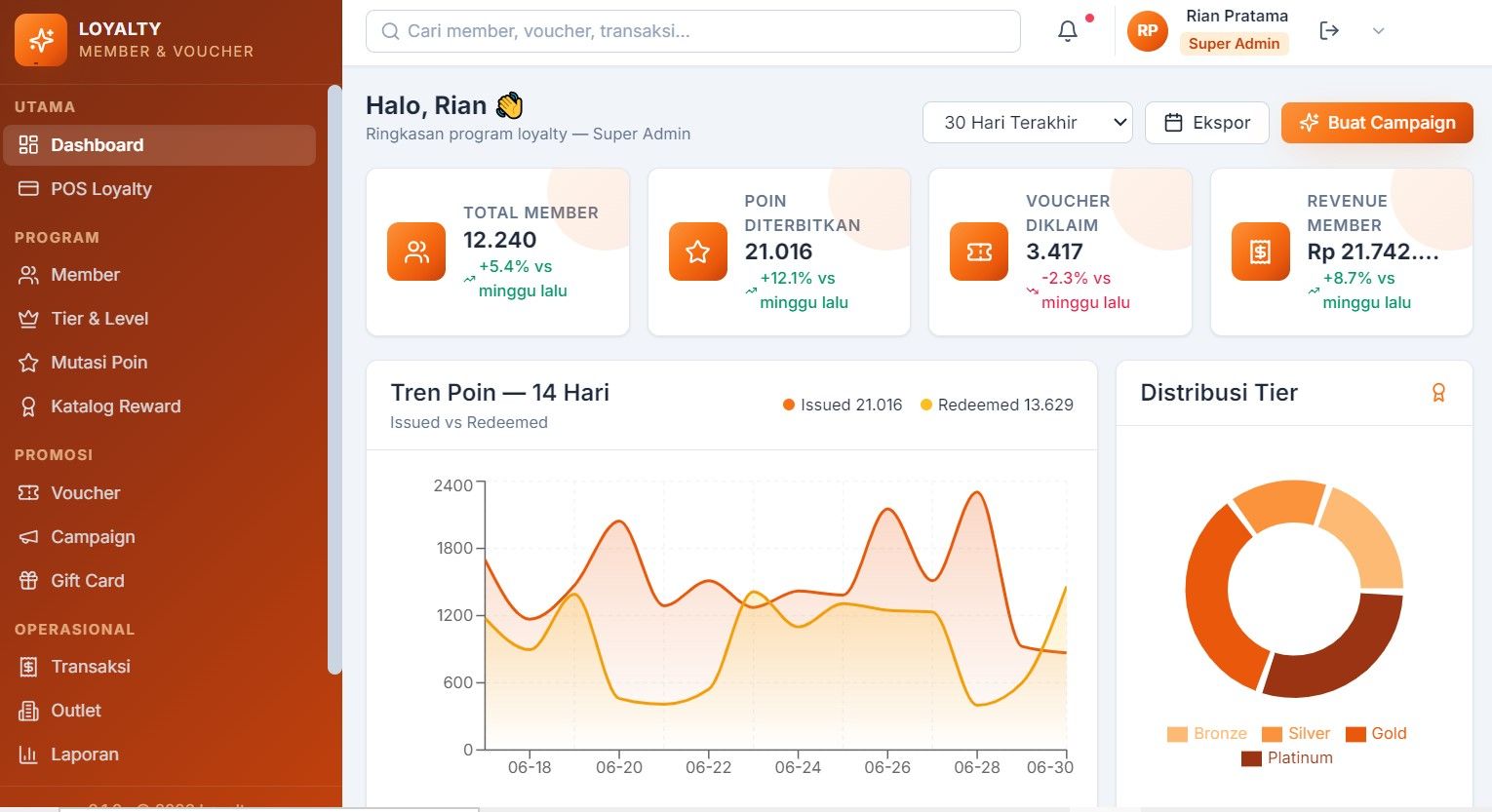
Task: Click the sidebar vertical scrollbar
Action: pos(334,380)
